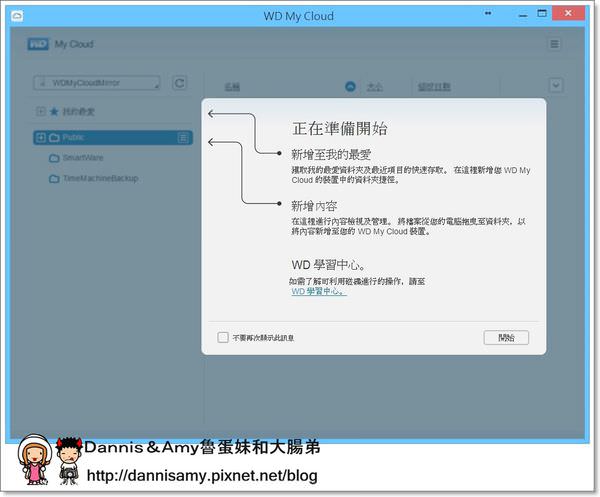Close the WD My Cloud window
The height and width of the screenshot is (497, 600).
tap(568, 13)
